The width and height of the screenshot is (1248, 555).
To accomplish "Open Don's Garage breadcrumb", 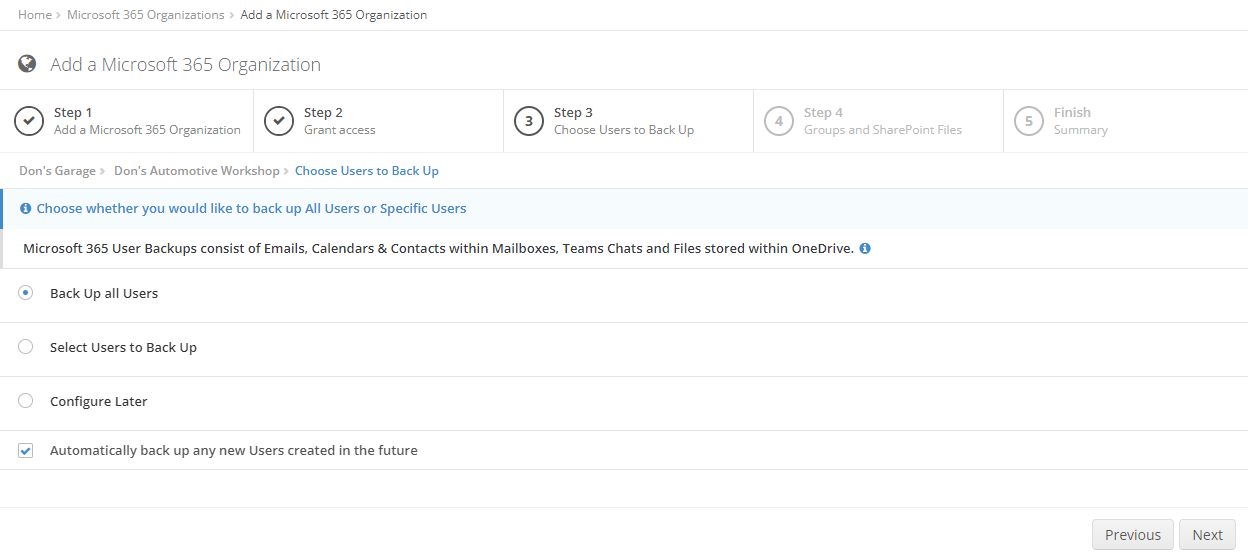I will point(58,171).
